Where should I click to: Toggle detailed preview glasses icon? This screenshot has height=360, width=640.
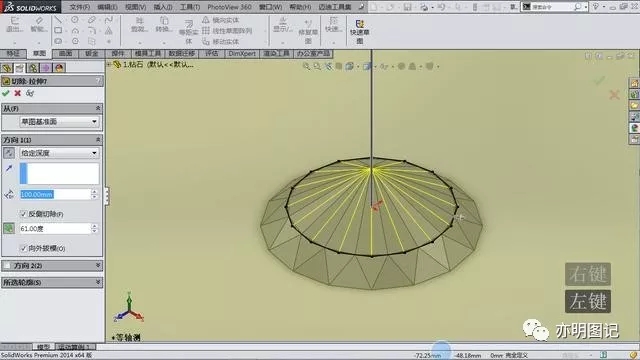pyautogui.click(x=30, y=93)
